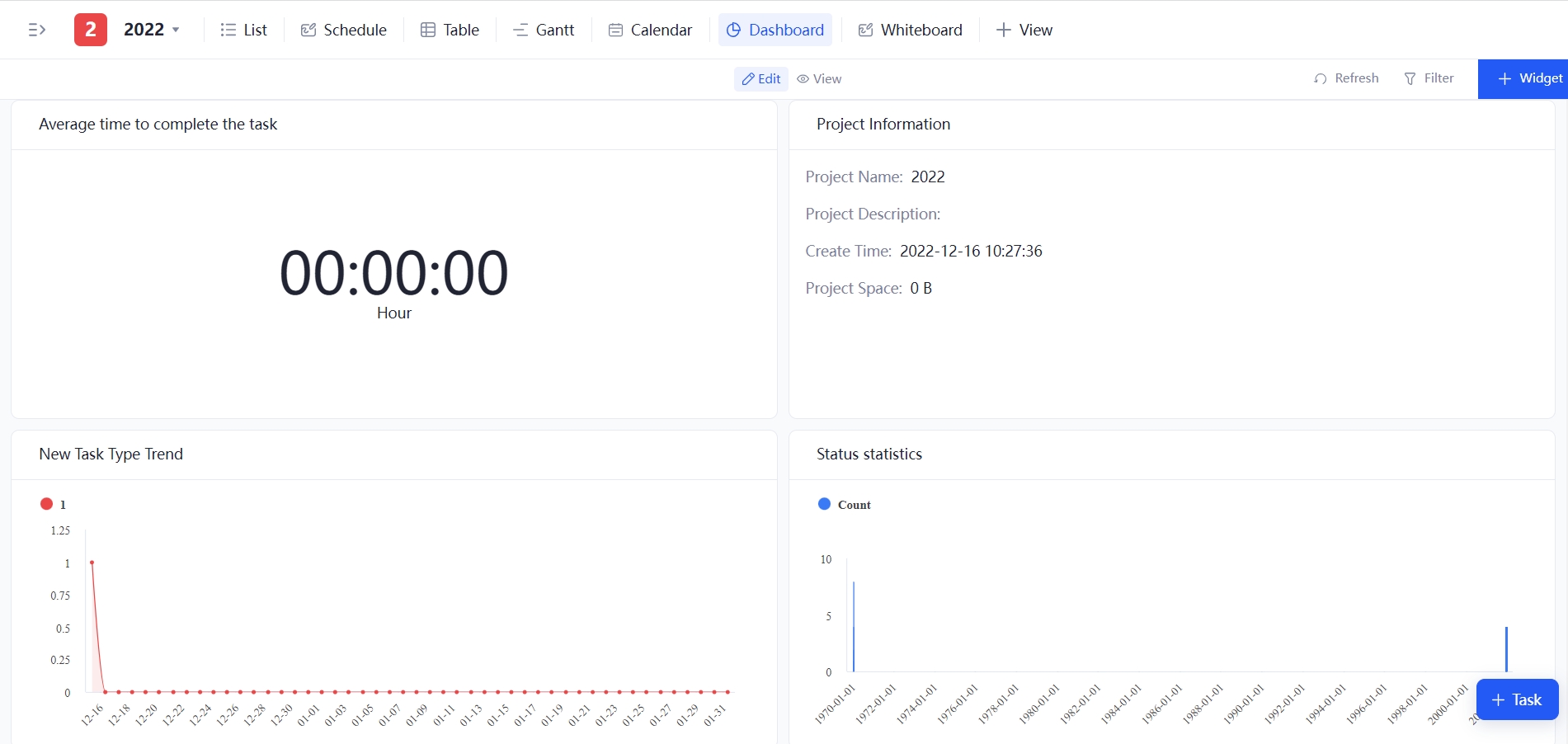
Task: Refresh the dashboard data
Action: click(1346, 78)
